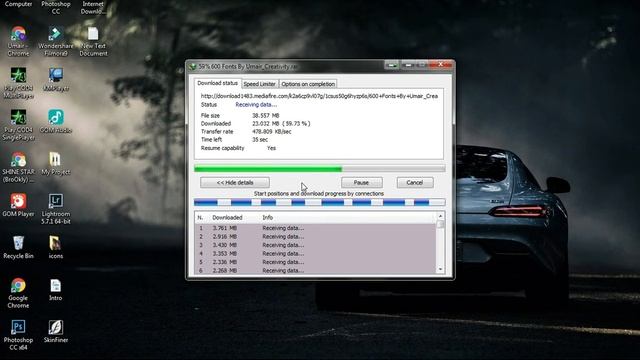This screenshot has height=360, width=640.
Task: Select New Text Document on desktop
Action: coord(93,41)
